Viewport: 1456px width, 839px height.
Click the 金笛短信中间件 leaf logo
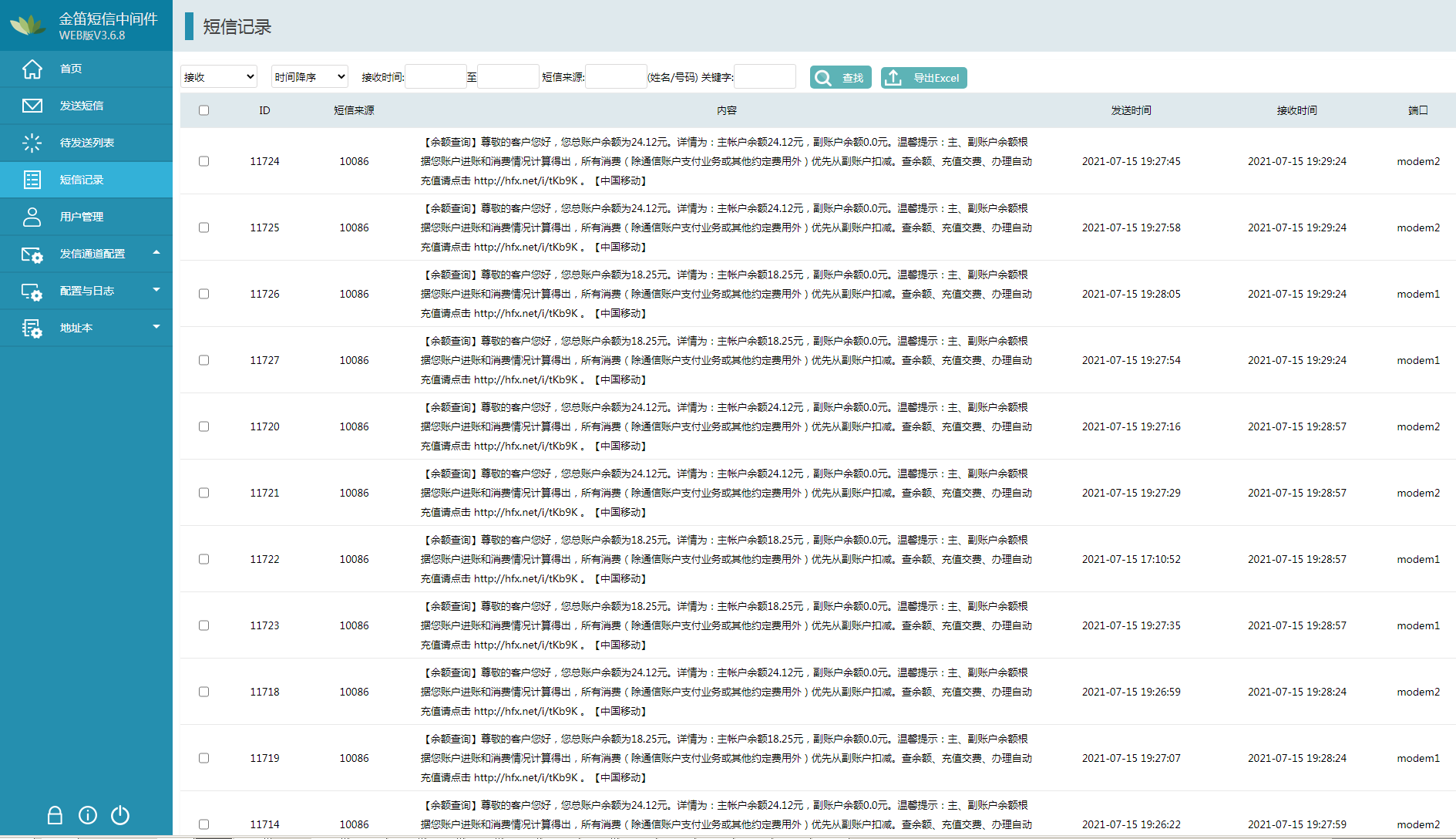click(28, 25)
